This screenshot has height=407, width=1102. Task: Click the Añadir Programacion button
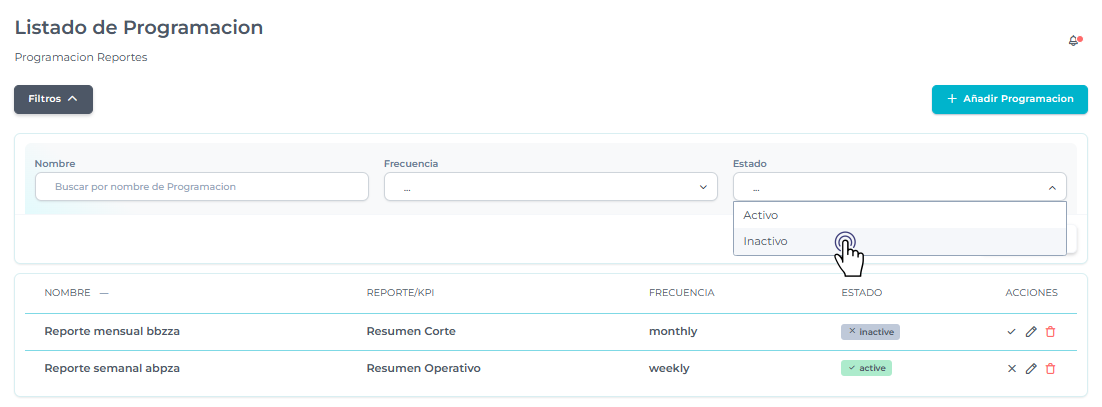point(1009,99)
